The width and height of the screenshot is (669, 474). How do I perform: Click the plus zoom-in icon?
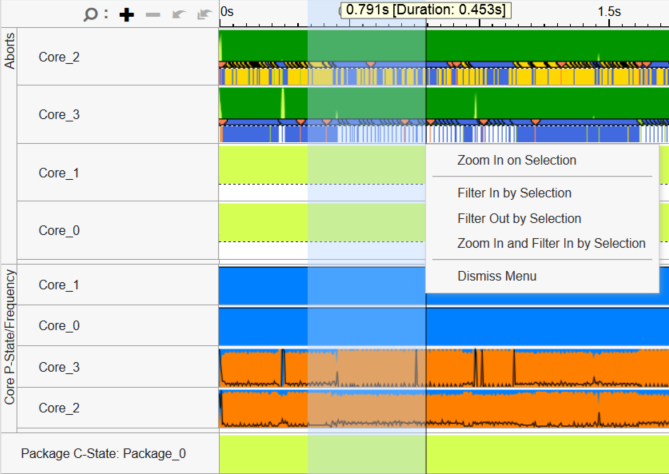tap(126, 14)
